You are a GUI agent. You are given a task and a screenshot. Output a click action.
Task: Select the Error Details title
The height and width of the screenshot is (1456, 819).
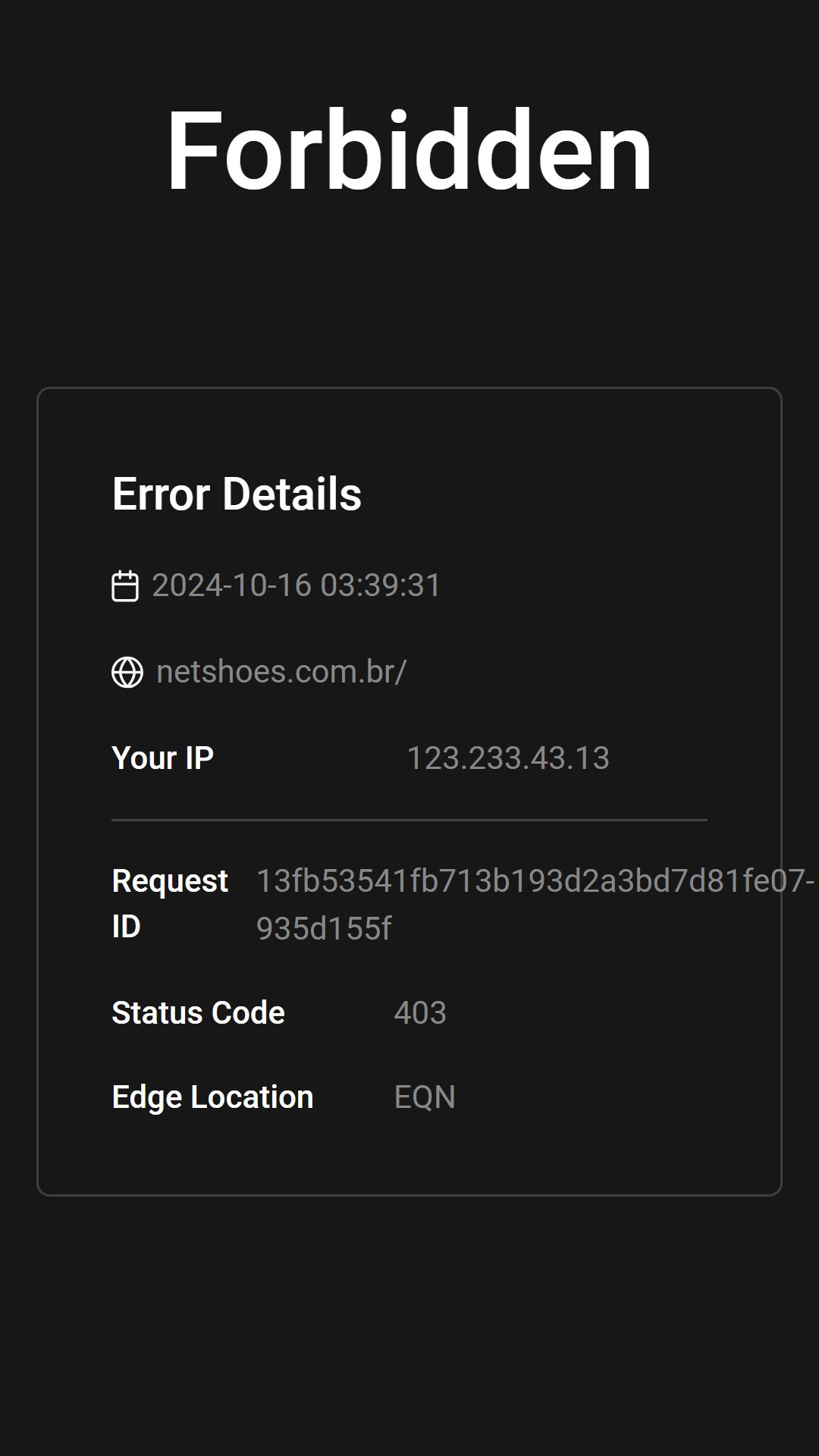pyautogui.click(x=237, y=494)
